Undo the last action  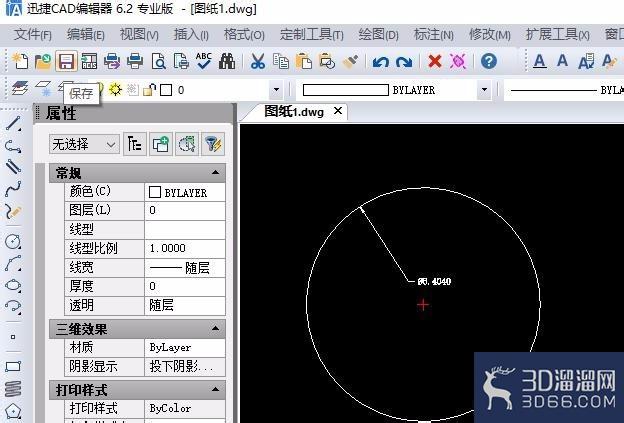coord(380,62)
